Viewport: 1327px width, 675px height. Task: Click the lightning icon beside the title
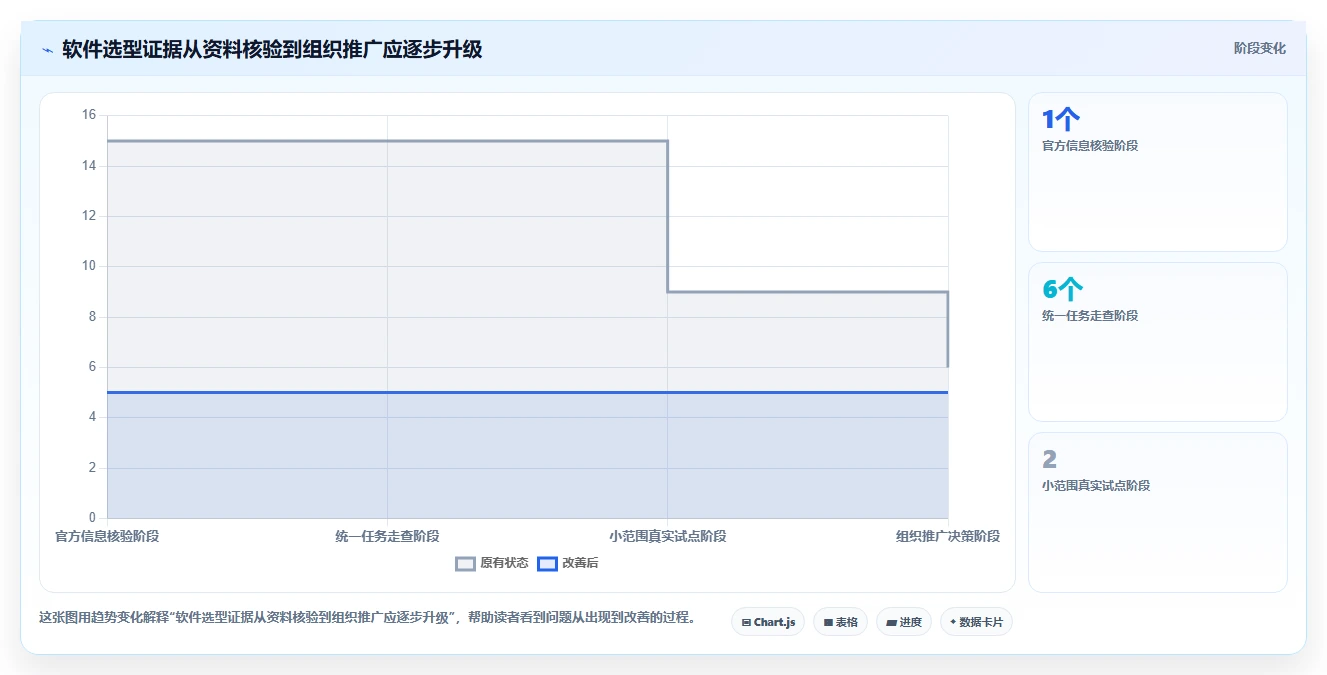tap(47, 50)
